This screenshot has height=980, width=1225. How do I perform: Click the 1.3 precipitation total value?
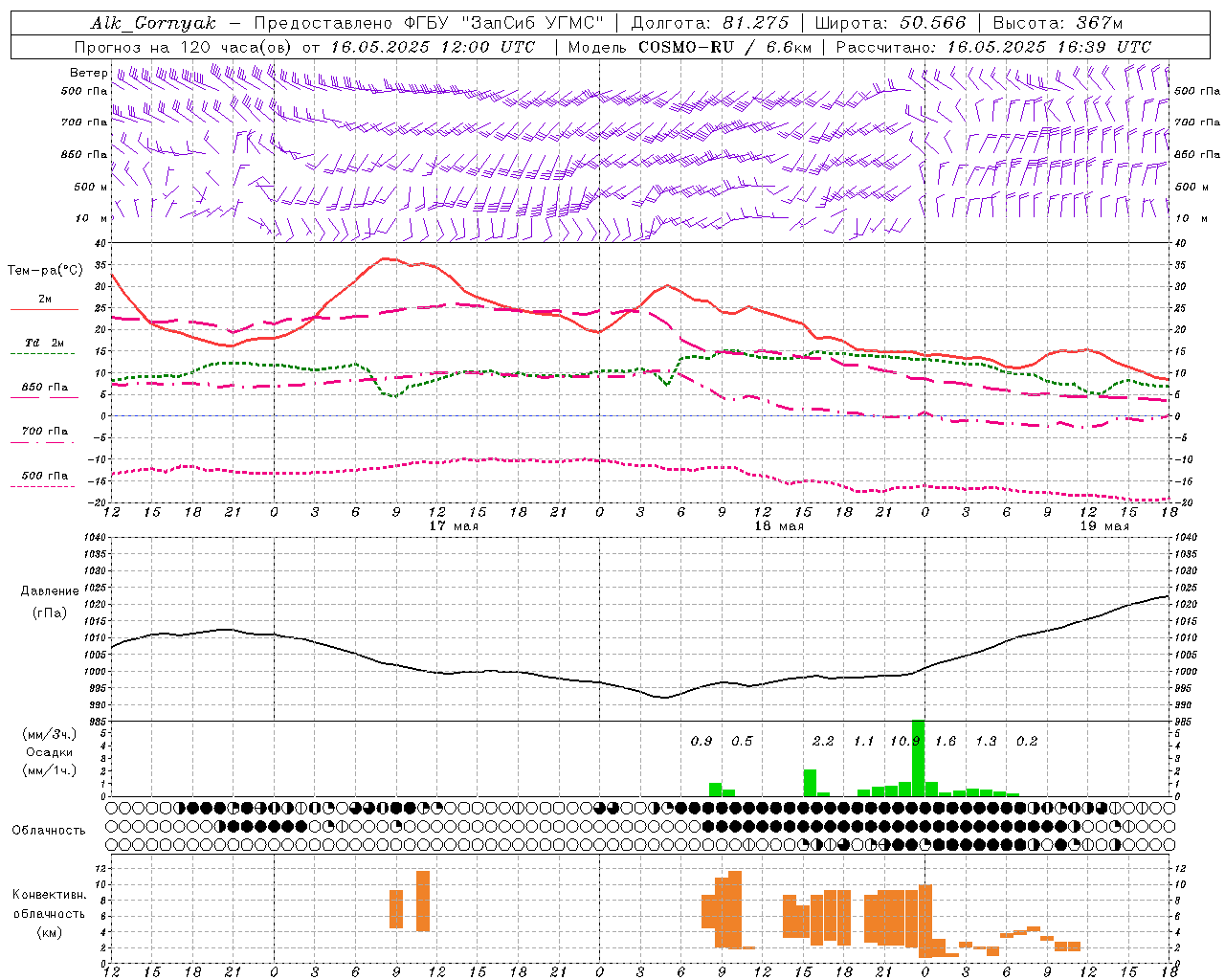[x=986, y=741]
